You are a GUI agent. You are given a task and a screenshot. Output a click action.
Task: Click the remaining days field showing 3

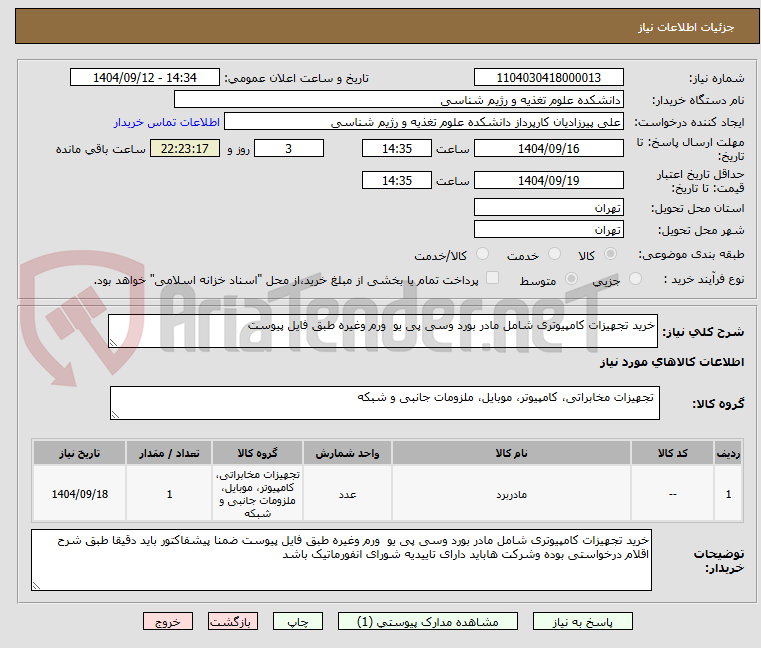point(289,149)
